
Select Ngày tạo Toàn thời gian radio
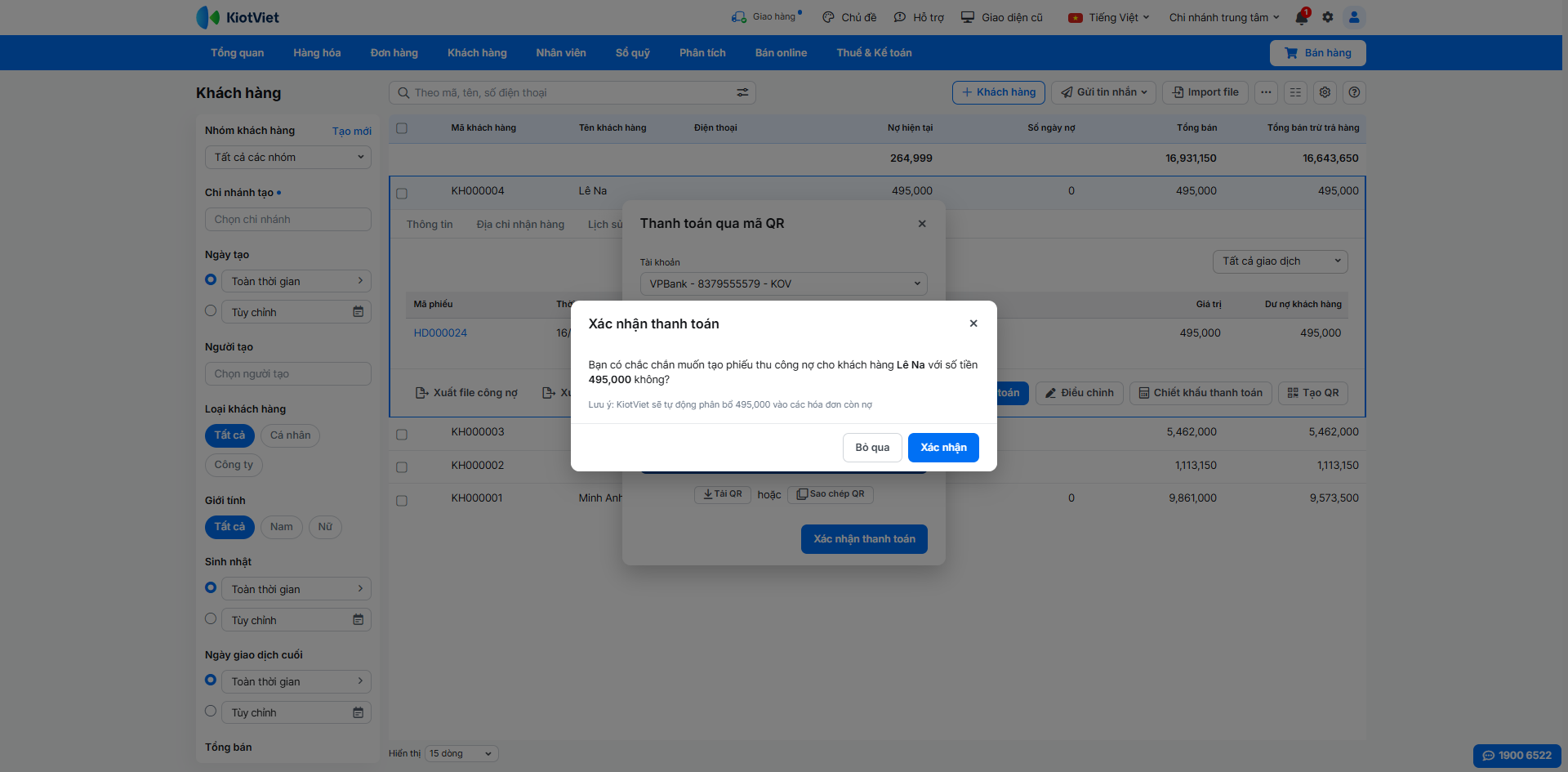(x=211, y=279)
